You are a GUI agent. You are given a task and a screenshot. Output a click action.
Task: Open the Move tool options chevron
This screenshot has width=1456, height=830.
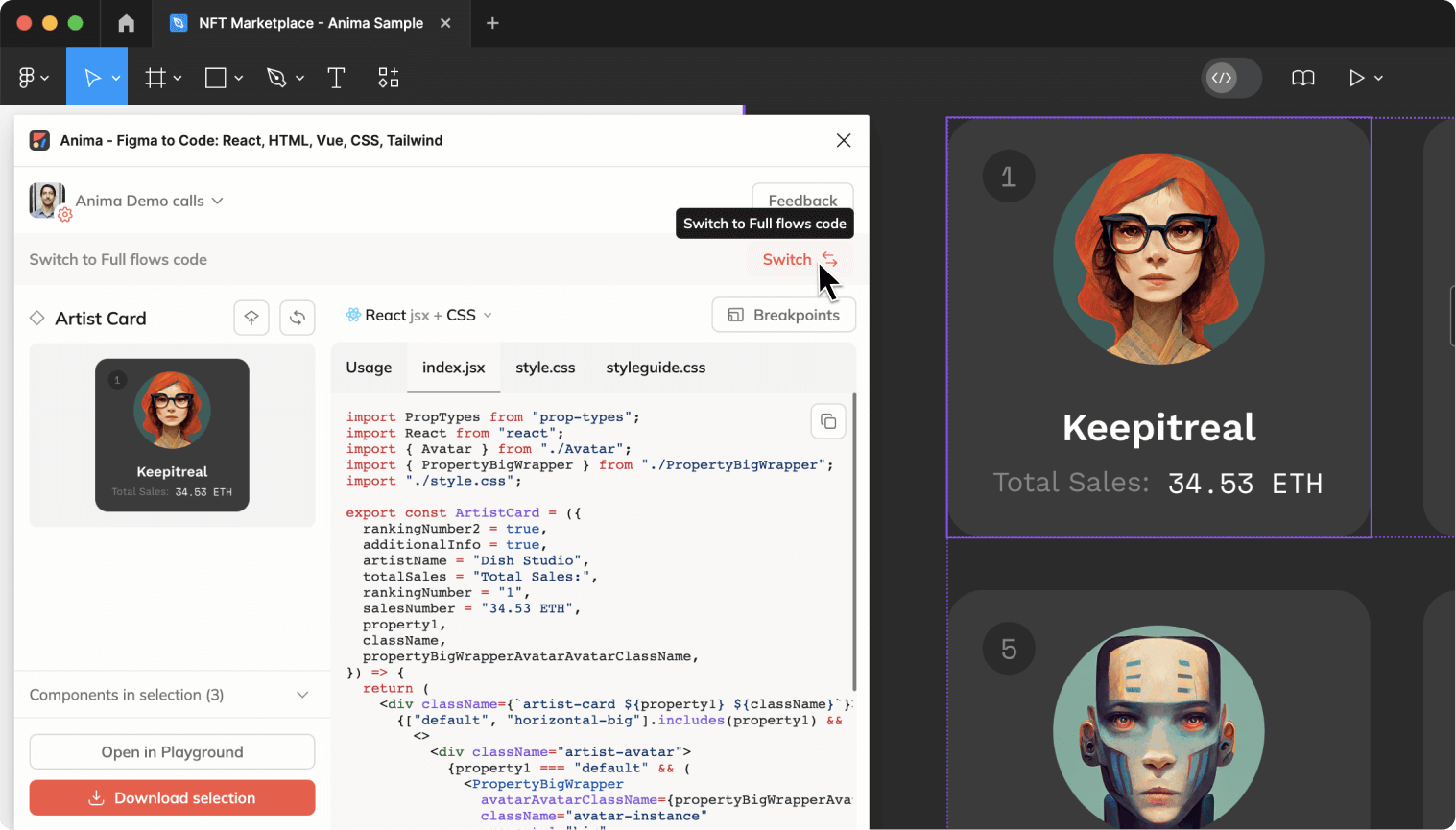[x=116, y=78]
